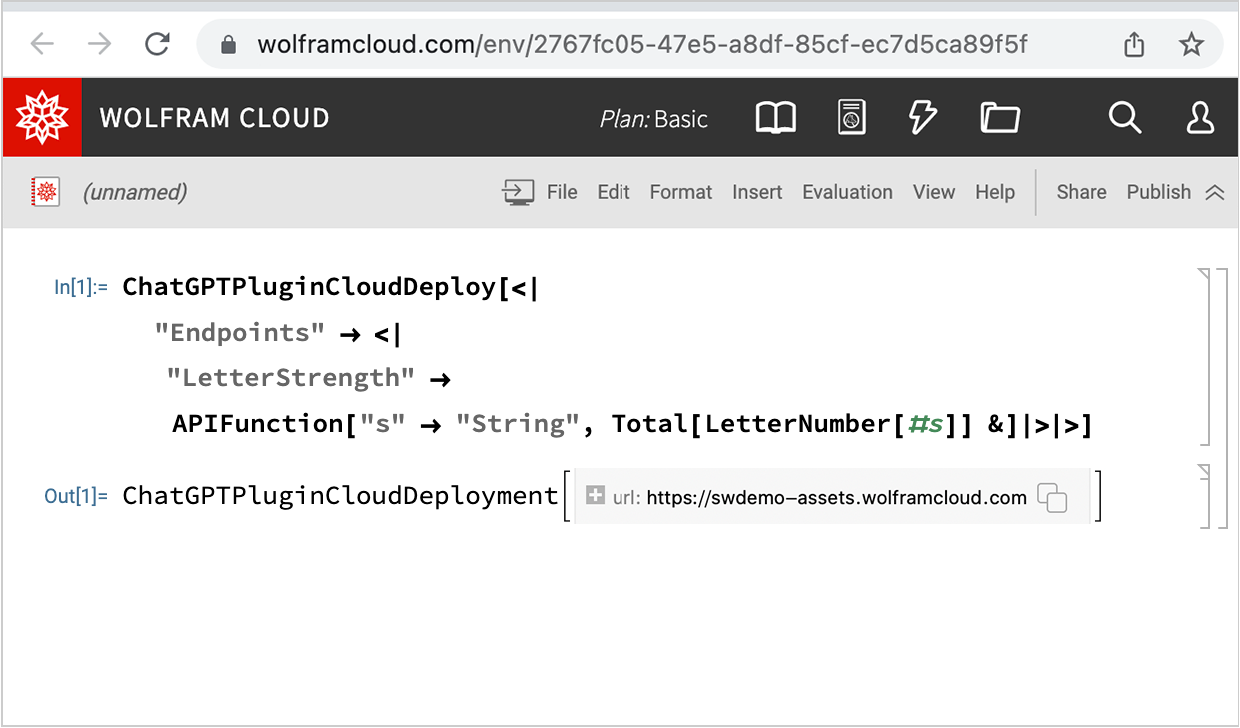
Task: Click the WOLFRAM CLOUD title text
Action: click(x=214, y=118)
